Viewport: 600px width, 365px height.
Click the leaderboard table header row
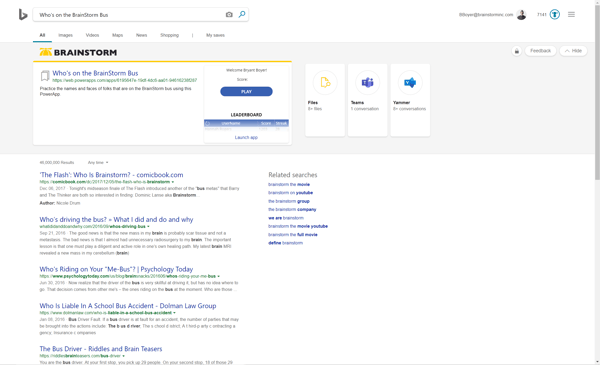(246, 123)
